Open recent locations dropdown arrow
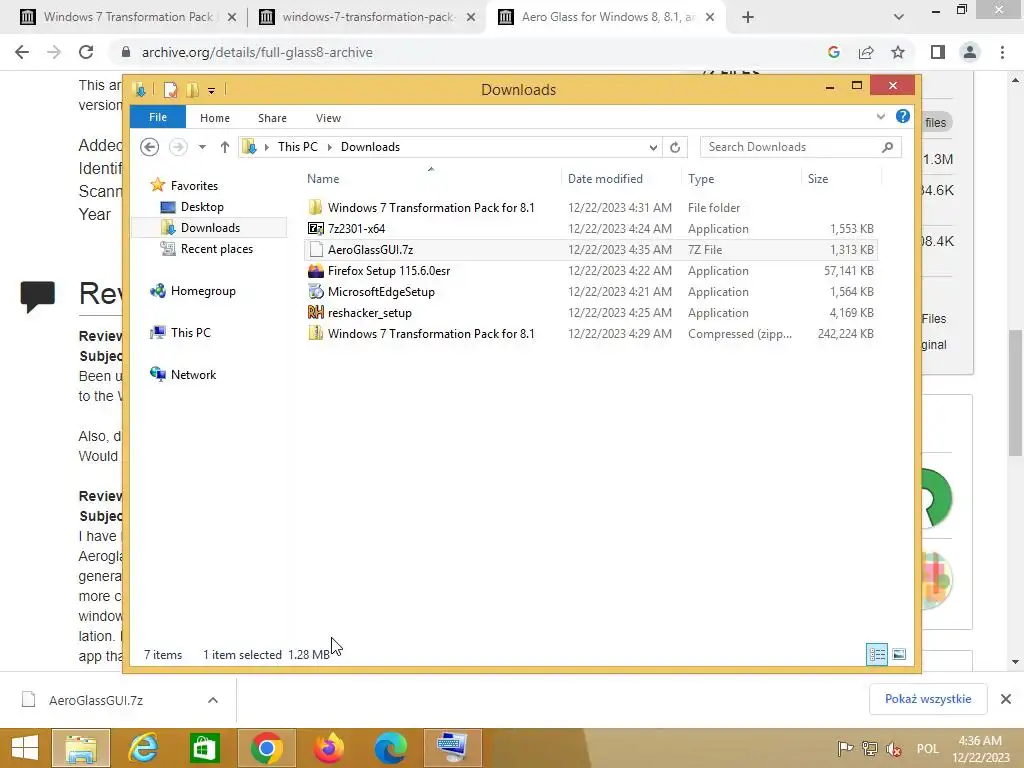 (x=202, y=147)
